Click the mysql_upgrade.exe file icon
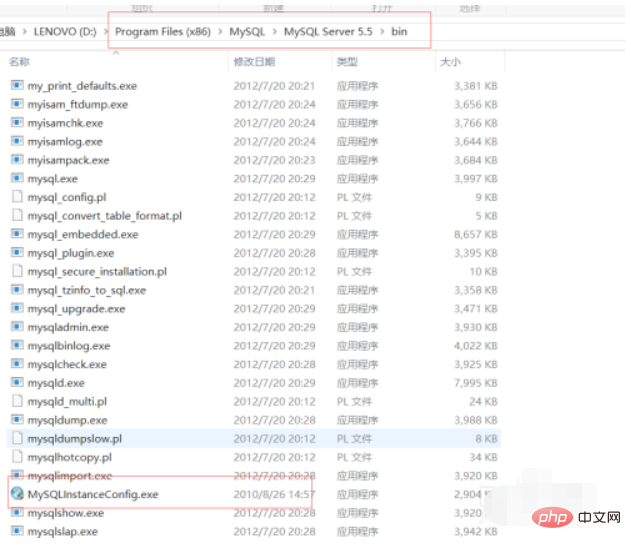Screen dimensions: 631x550 [17, 308]
